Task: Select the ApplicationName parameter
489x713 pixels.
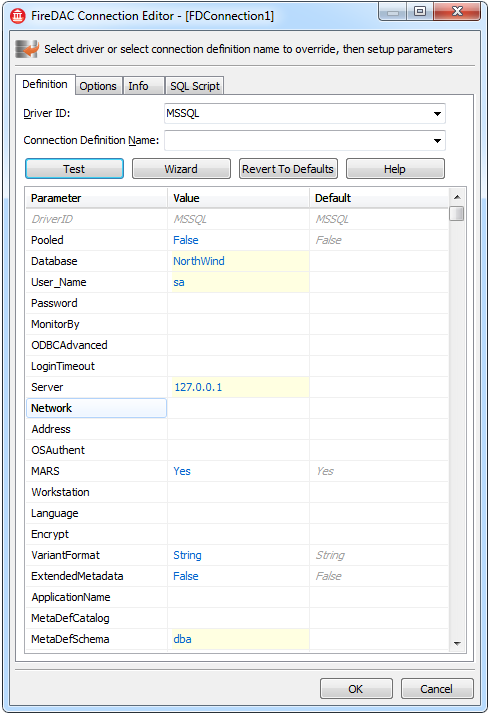Action: point(96,597)
